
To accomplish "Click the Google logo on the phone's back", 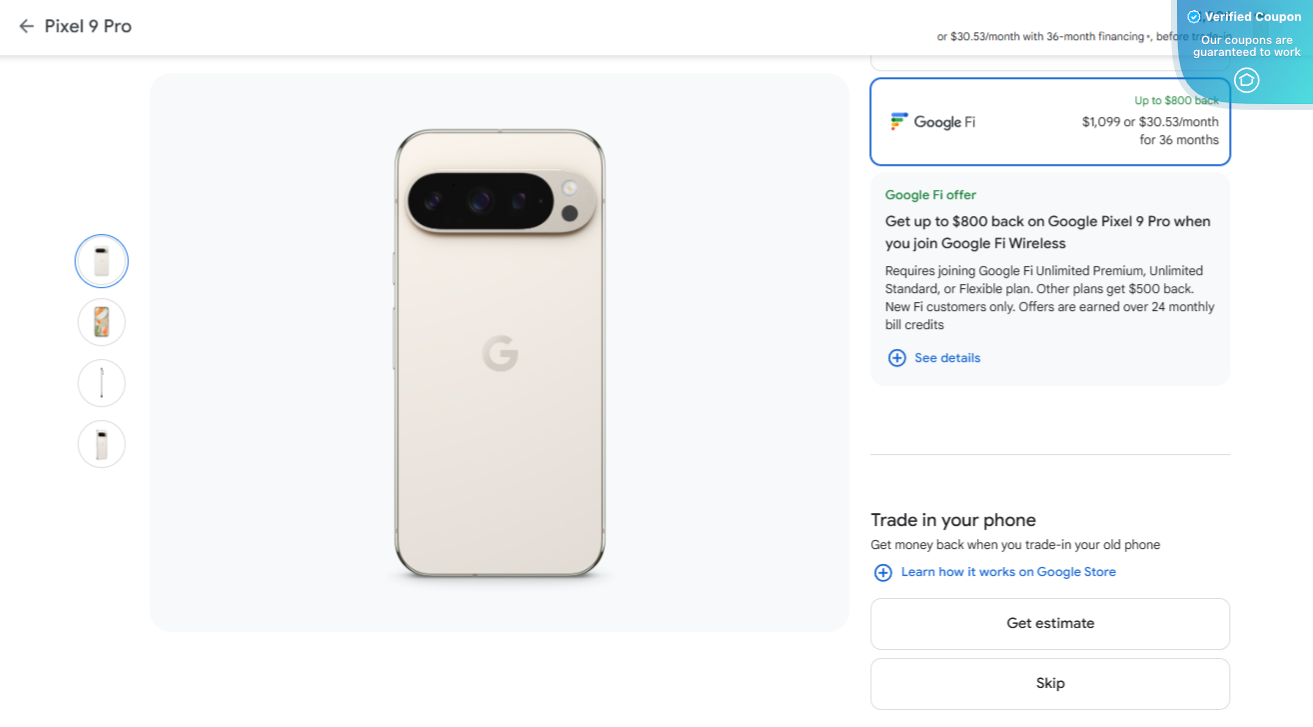I will point(500,355).
